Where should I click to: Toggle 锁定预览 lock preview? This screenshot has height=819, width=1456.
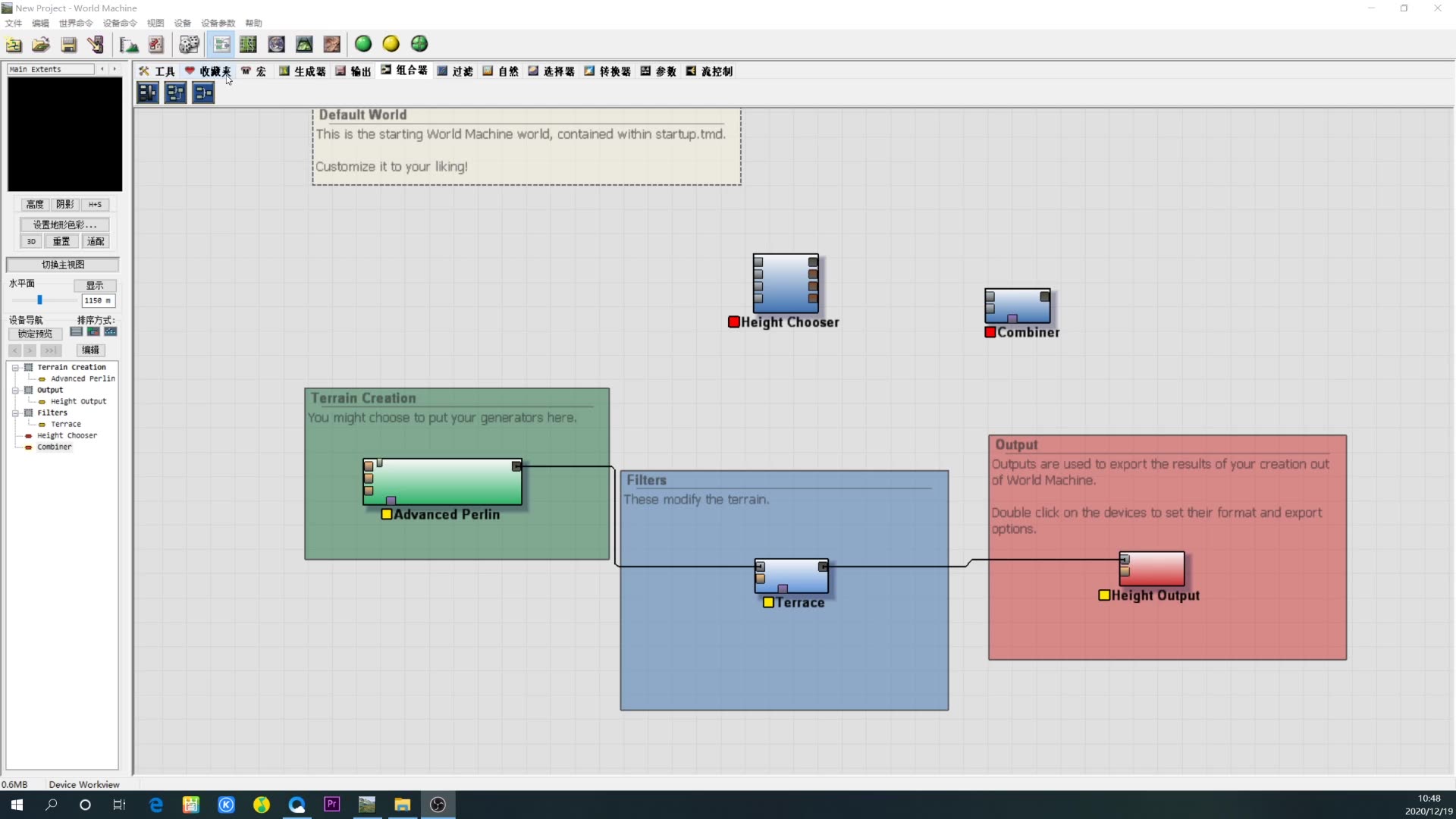(34, 334)
